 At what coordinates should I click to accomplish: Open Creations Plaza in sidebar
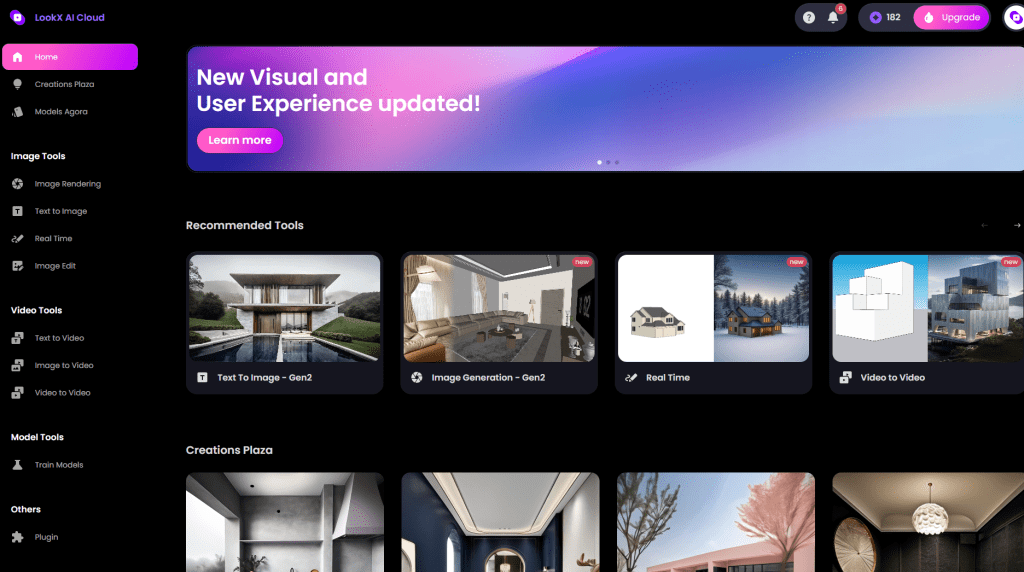[x=64, y=84]
